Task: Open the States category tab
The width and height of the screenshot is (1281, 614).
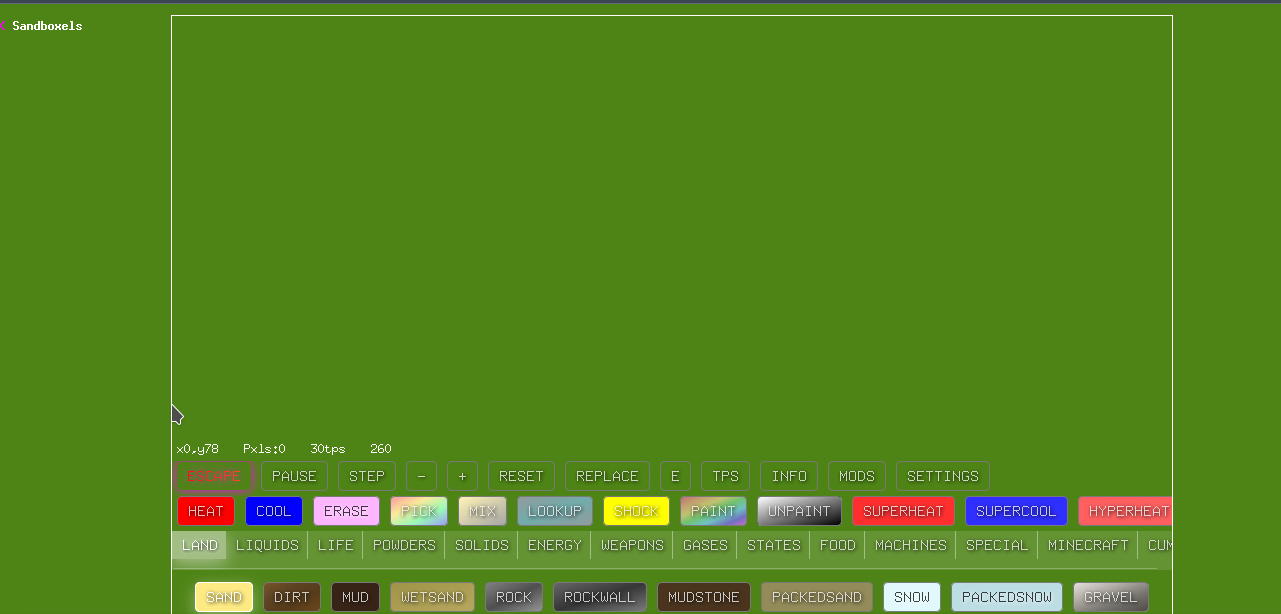Action: (774, 545)
